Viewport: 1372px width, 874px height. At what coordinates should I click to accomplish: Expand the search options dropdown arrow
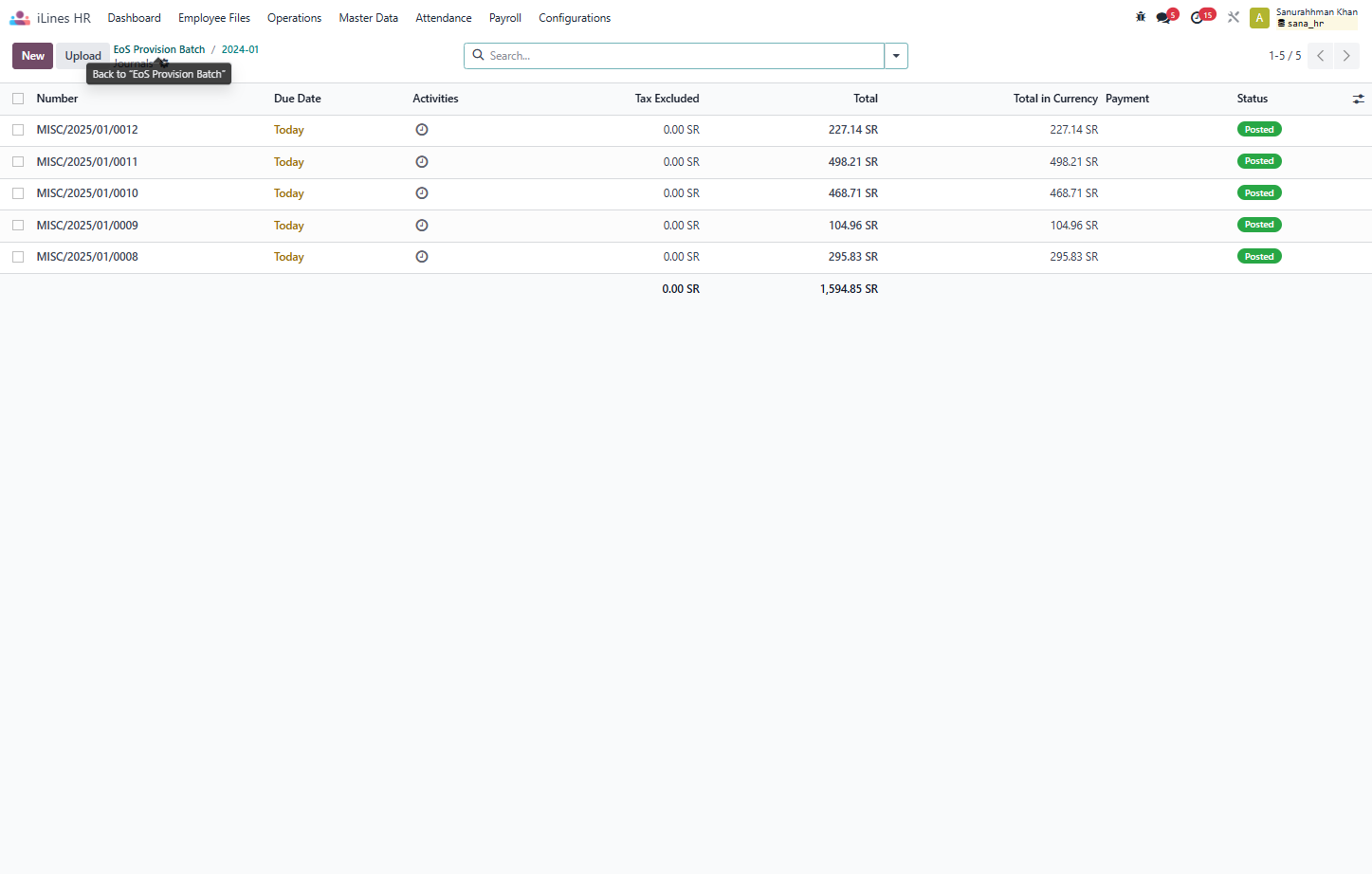[x=896, y=56]
